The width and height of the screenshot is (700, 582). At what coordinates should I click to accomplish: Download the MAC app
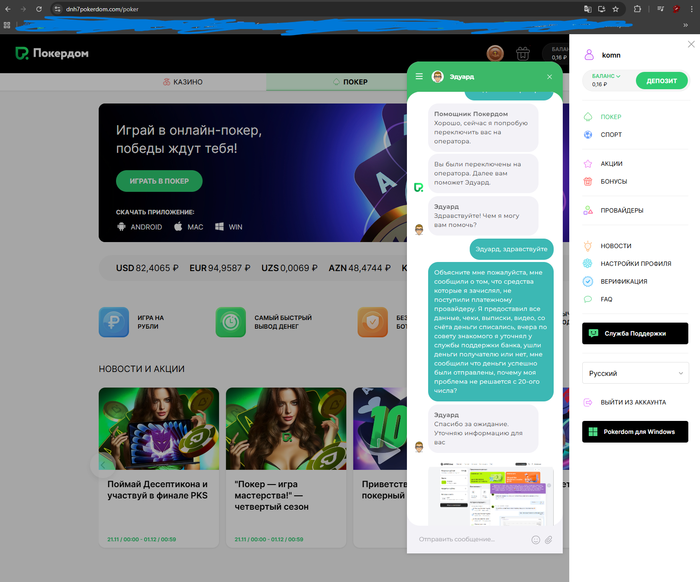point(188,227)
